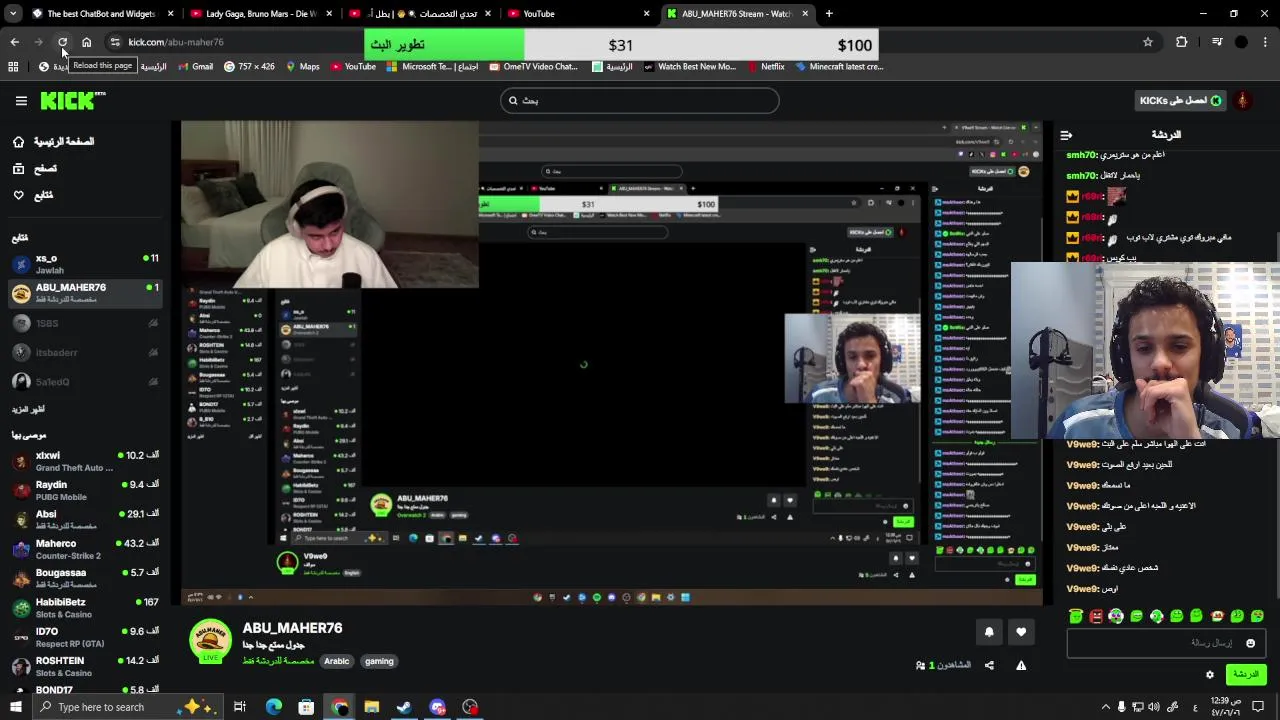Collapse the chat panel arrow icon
The height and width of the screenshot is (720, 1280).
coord(1066,135)
